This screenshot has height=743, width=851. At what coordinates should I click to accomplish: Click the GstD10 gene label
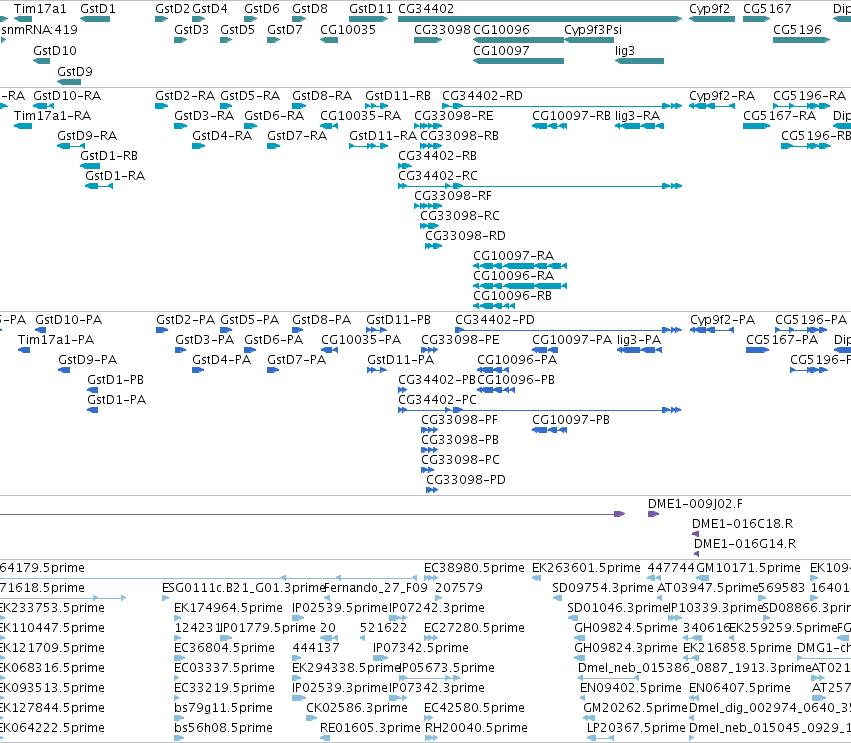(55, 50)
